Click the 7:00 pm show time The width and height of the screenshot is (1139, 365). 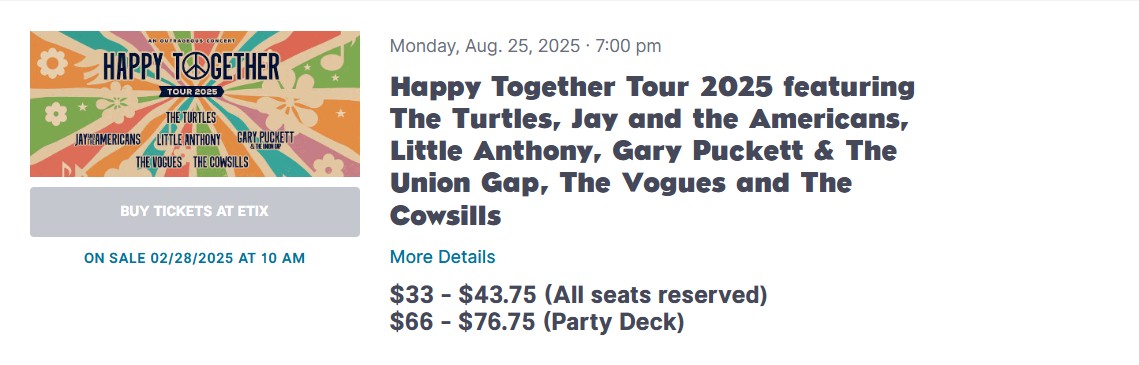click(x=628, y=46)
